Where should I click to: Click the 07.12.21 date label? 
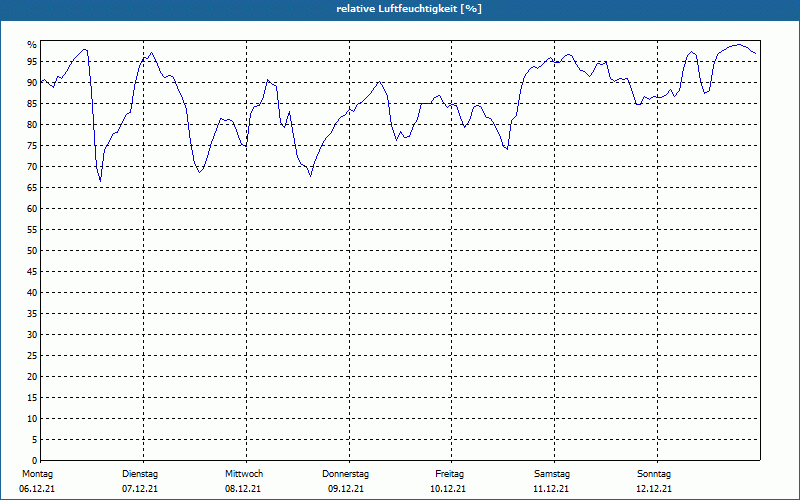140,489
